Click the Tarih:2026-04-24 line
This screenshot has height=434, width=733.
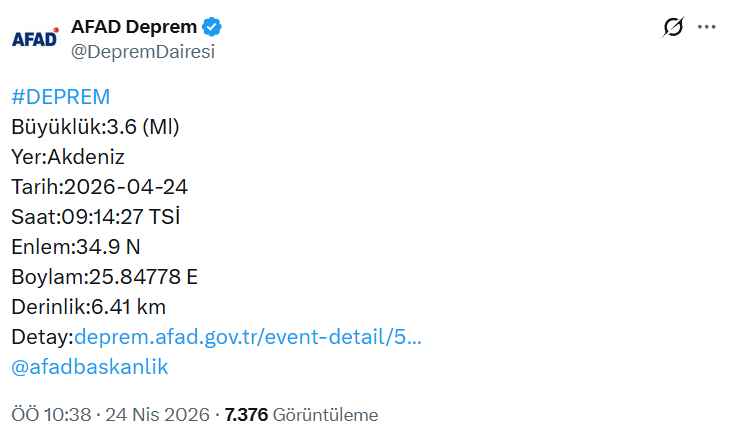99,187
